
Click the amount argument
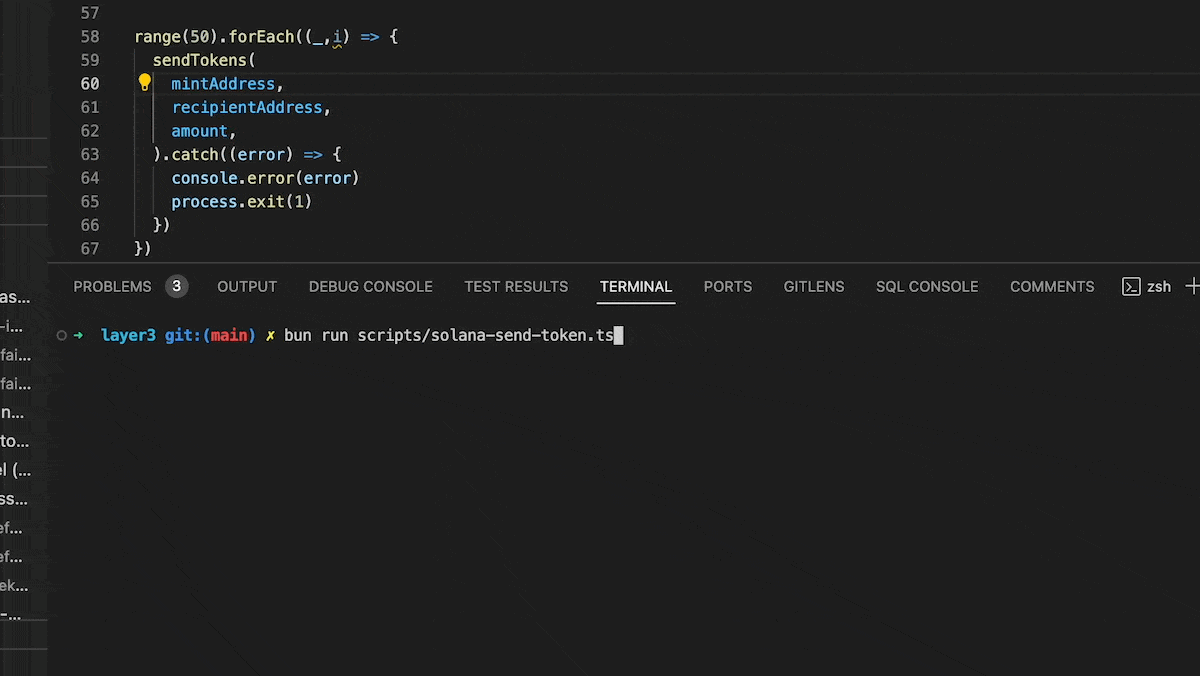(x=200, y=131)
